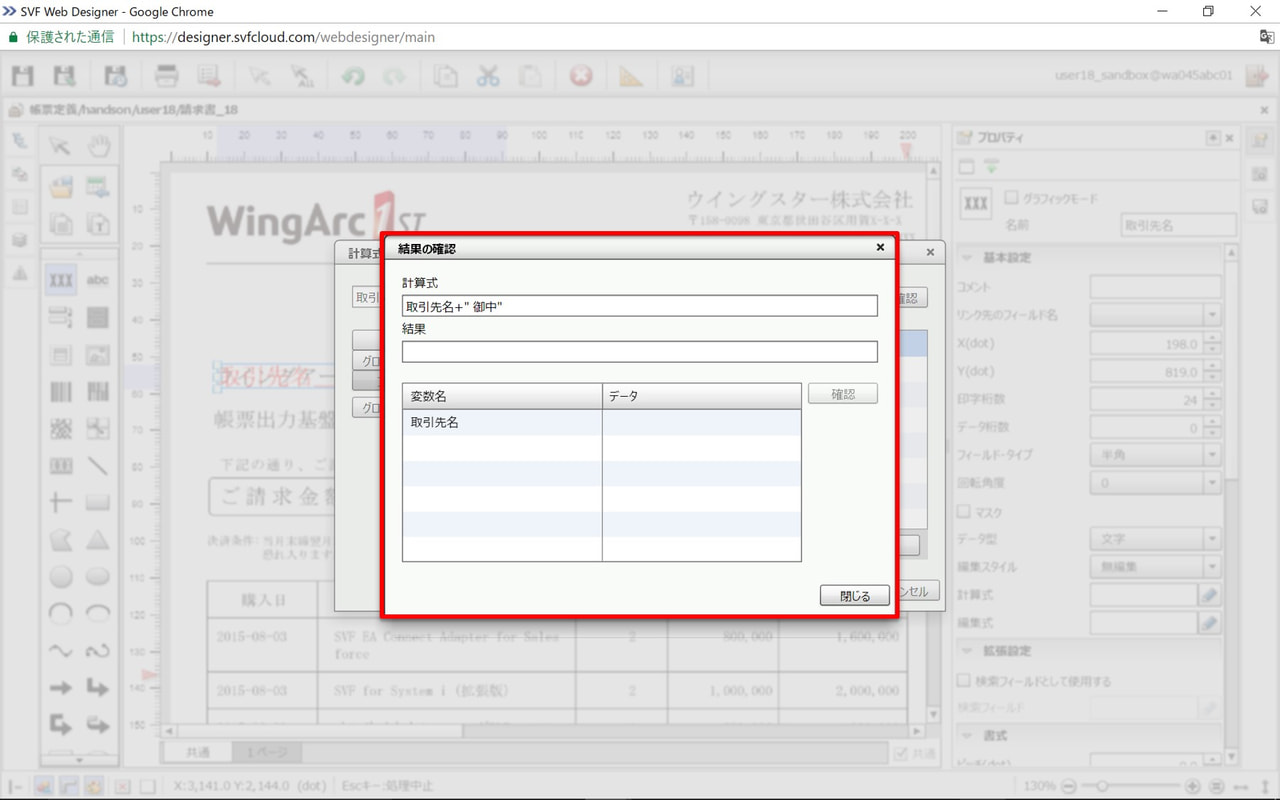This screenshot has width=1280, height=800.
Task: Select the hand pan tool
Action: pyautogui.click(x=98, y=147)
